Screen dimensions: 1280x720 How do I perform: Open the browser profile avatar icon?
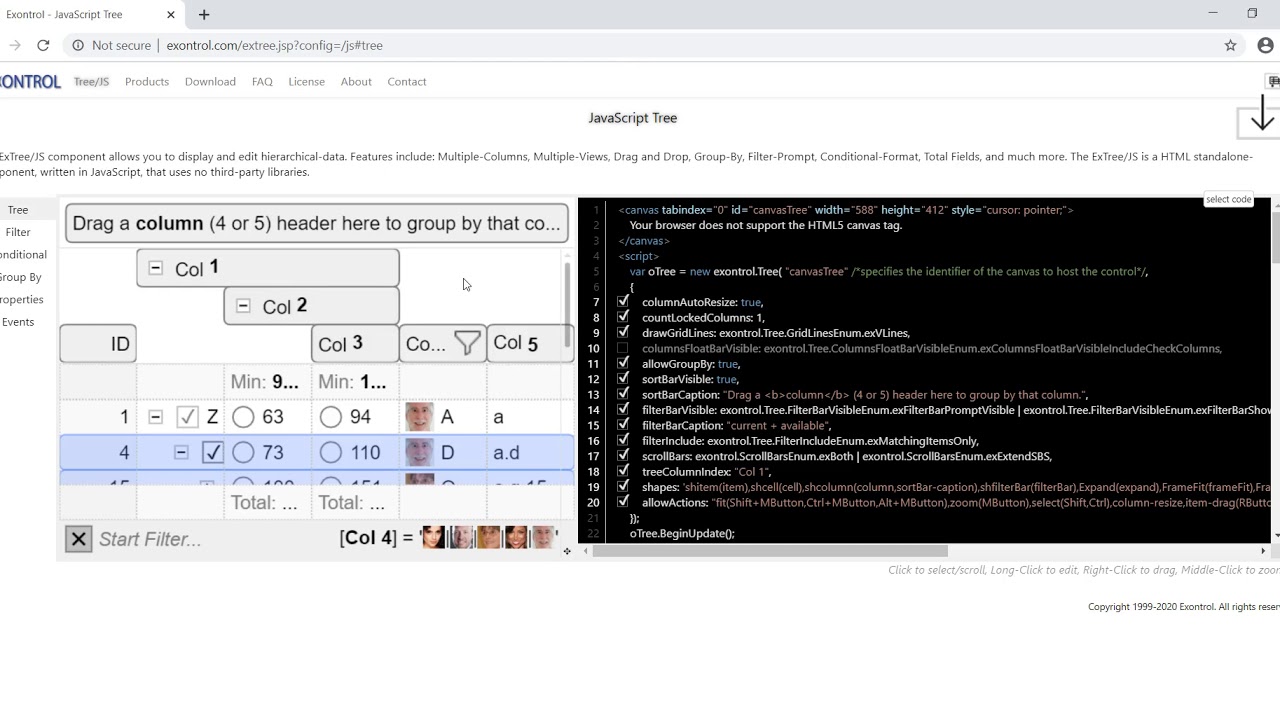pyautogui.click(x=1265, y=45)
